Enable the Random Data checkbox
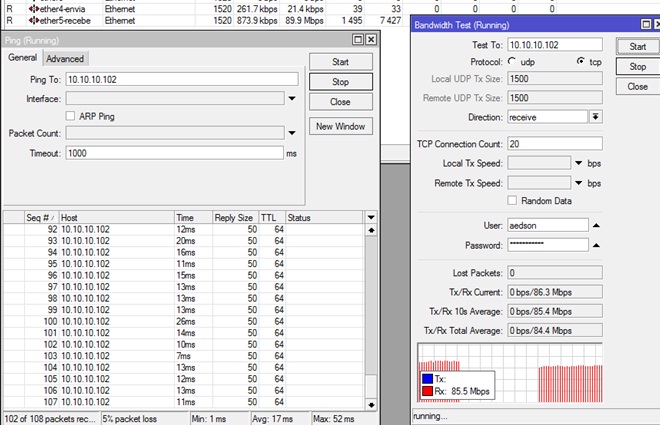This screenshot has width=660, height=425. 512,200
